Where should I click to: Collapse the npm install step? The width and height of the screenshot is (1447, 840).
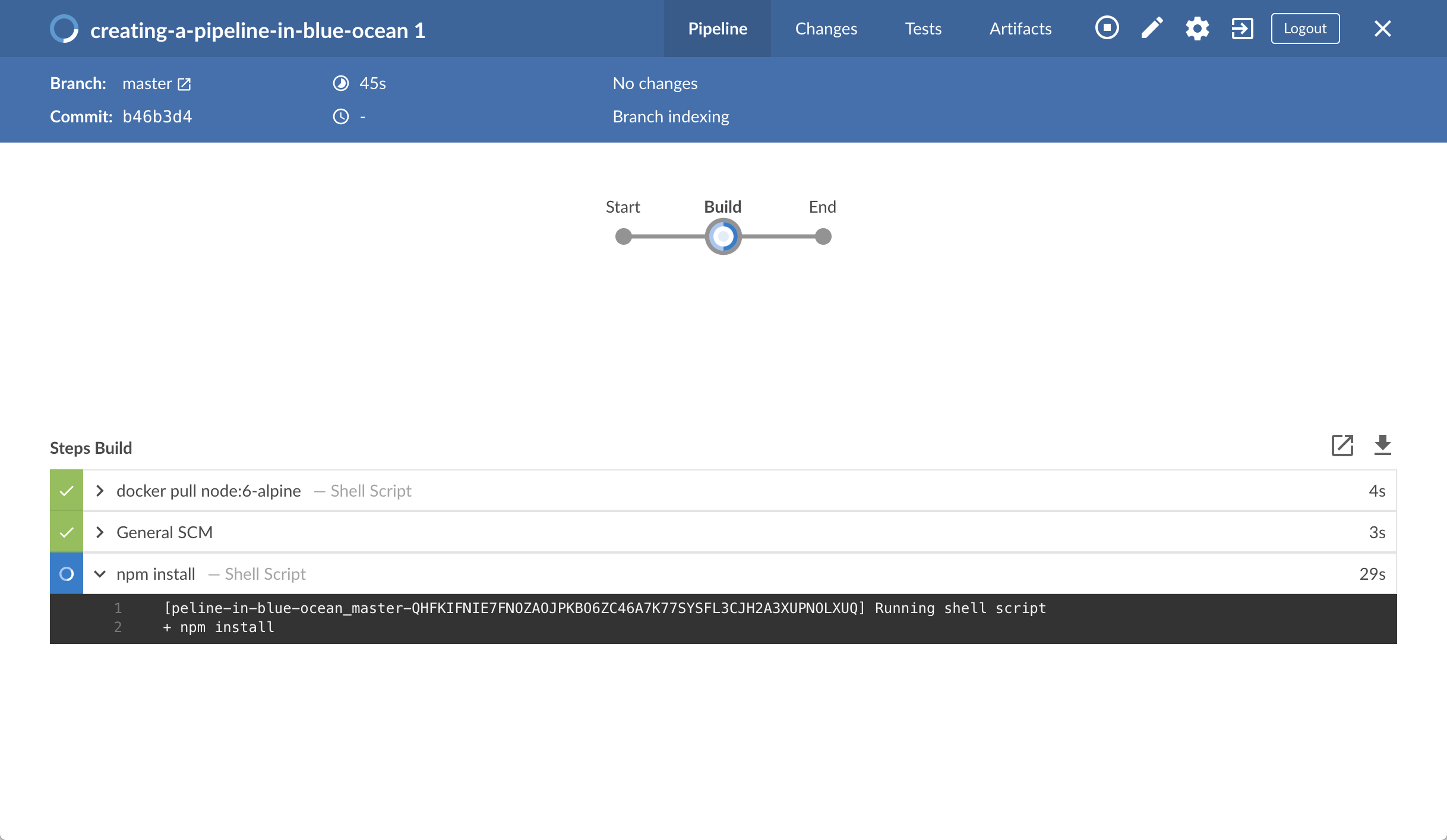pos(100,573)
